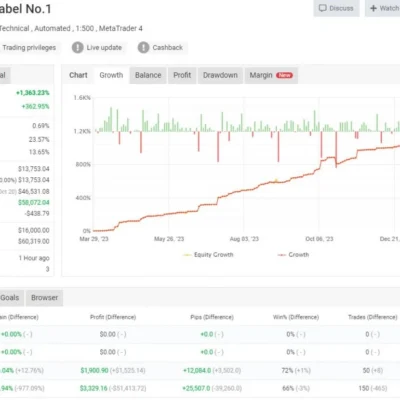Click the +362.95% value
The image size is (400, 400).
coord(35,107)
